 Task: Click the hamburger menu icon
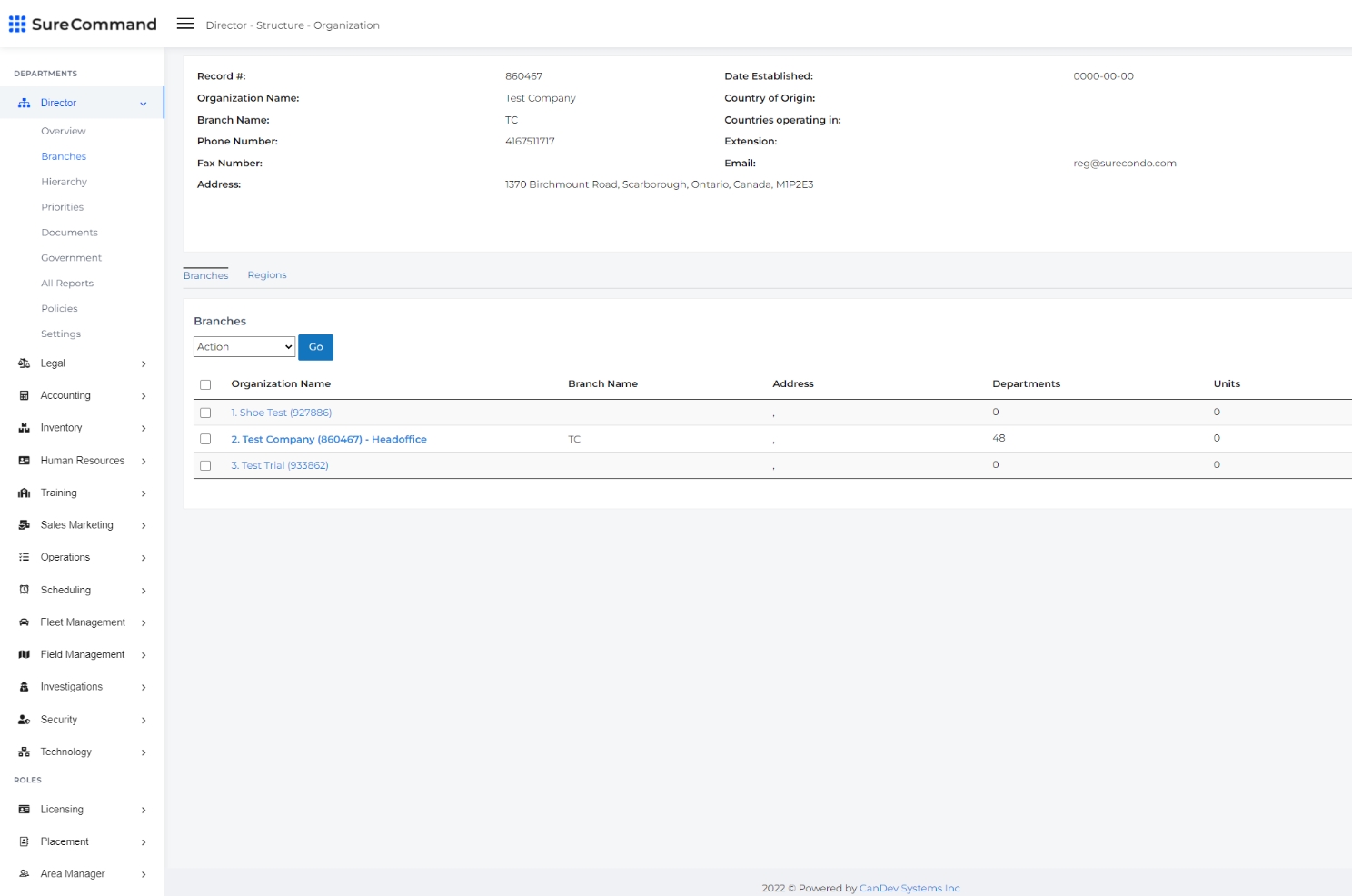pos(185,24)
